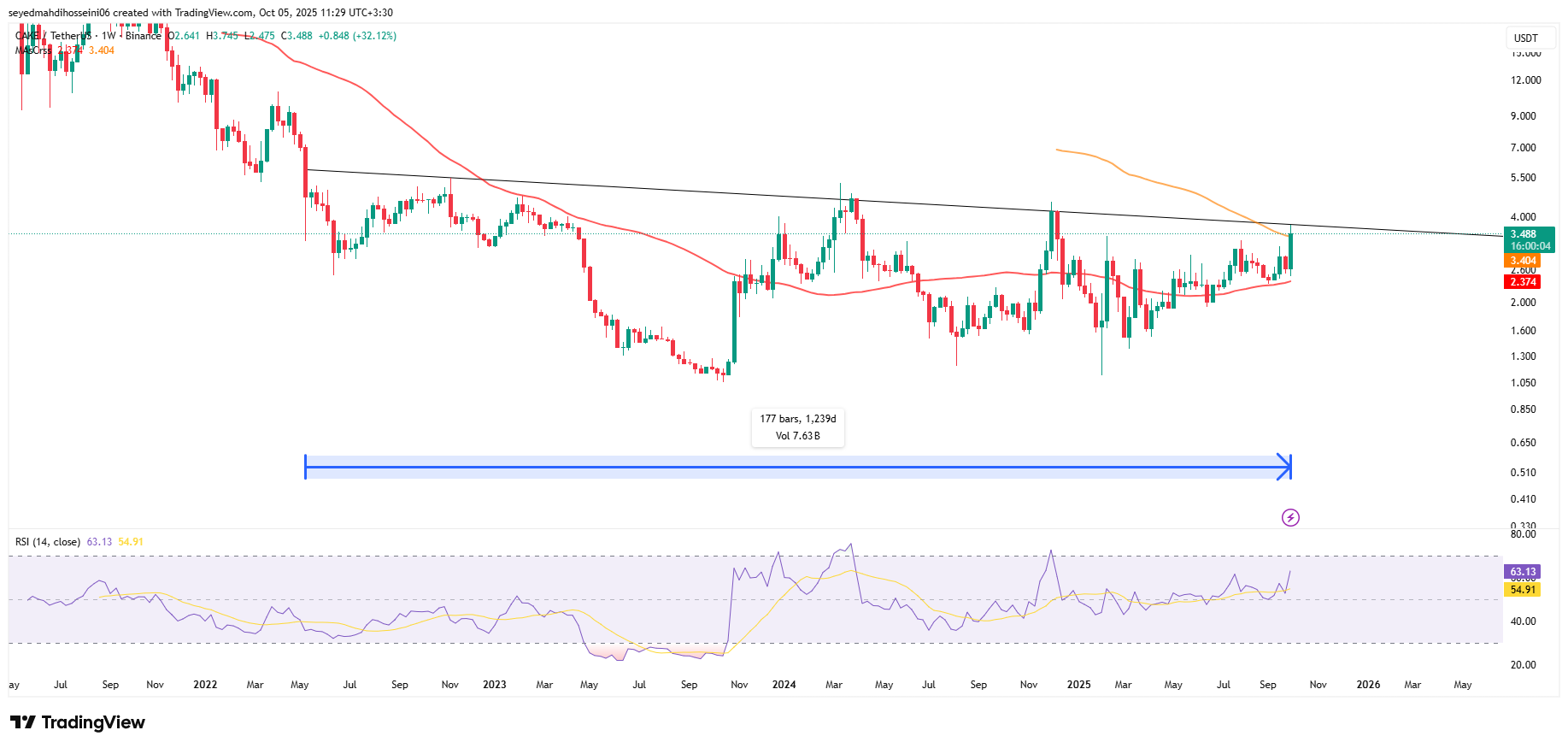Click the red 2.374 moving average label
The height and width of the screenshot is (748, 1568).
pos(1523,282)
